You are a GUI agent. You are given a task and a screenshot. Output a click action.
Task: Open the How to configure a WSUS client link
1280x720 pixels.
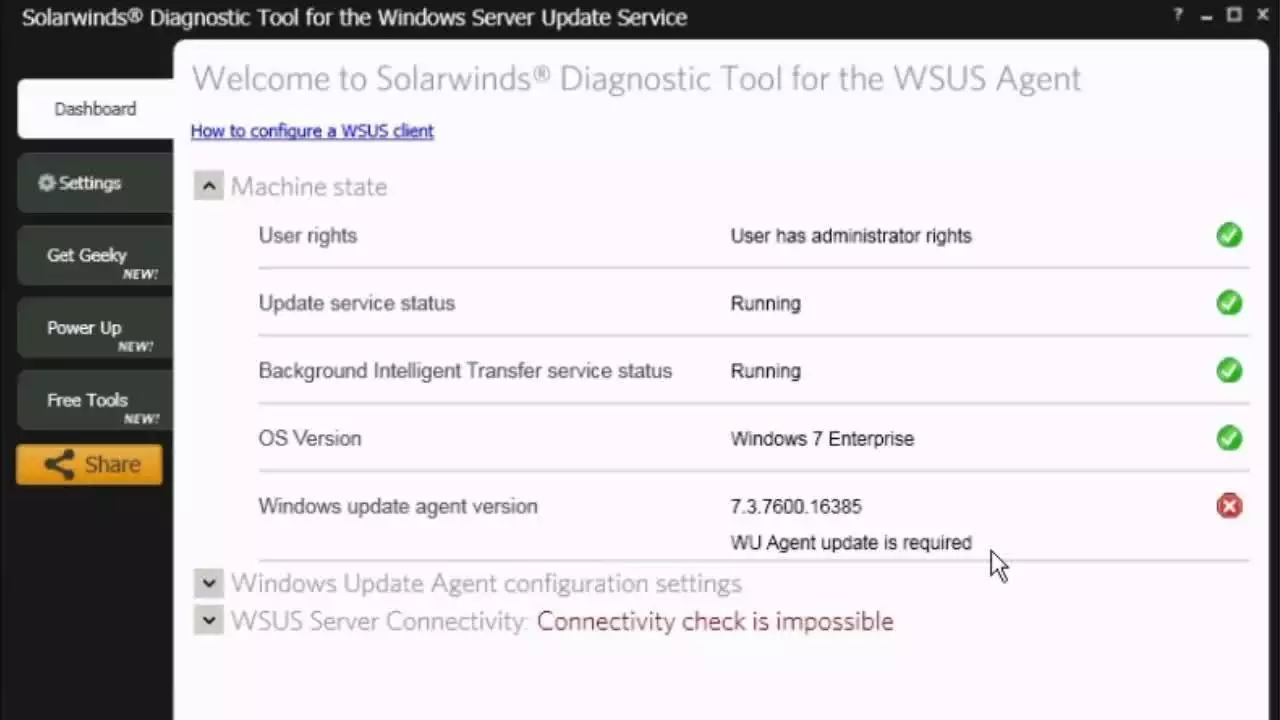pos(312,131)
